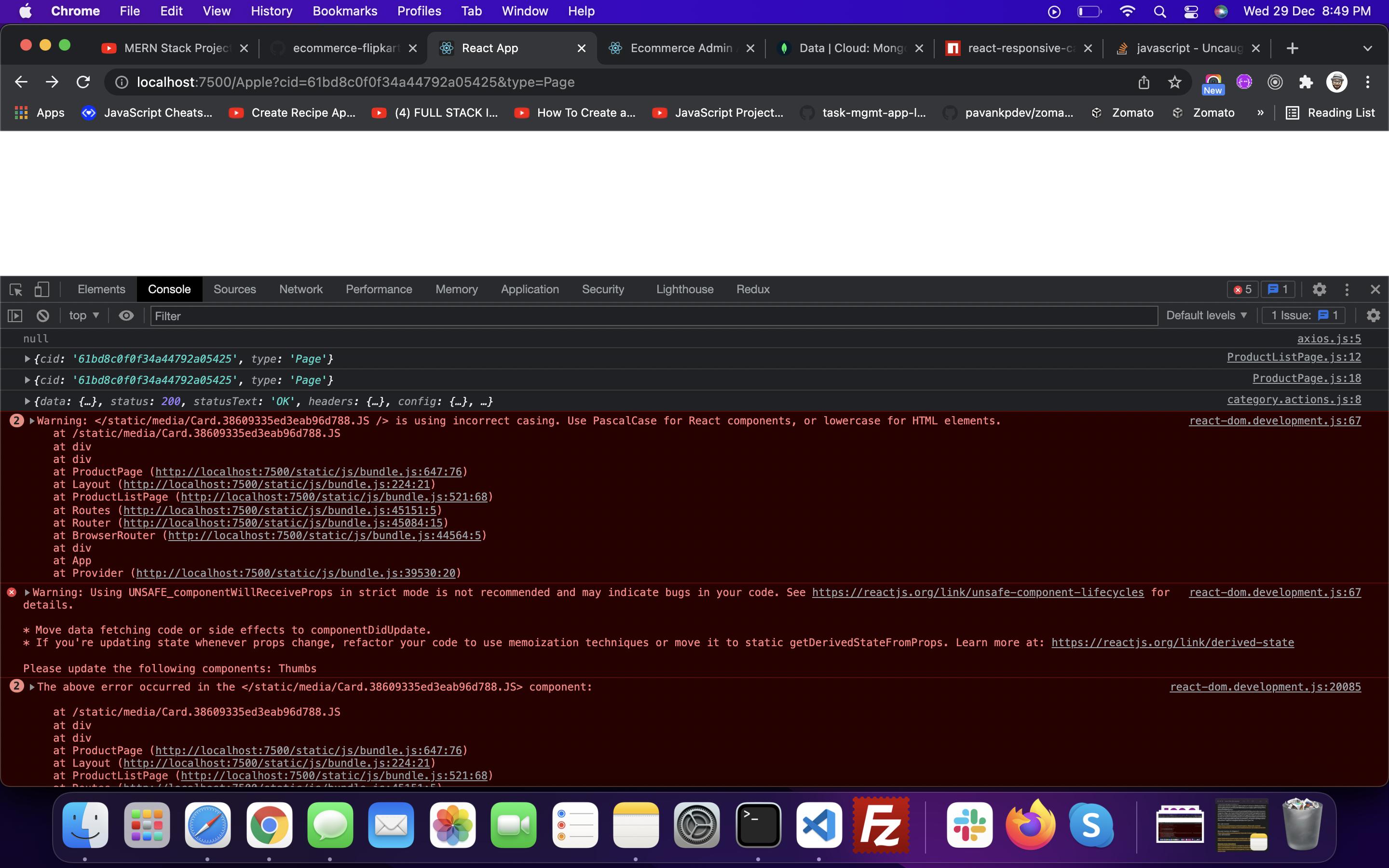Open react-dom.development.js:20085 source link
Screen dimensions: 1389x868
(x=1265, y=687)
